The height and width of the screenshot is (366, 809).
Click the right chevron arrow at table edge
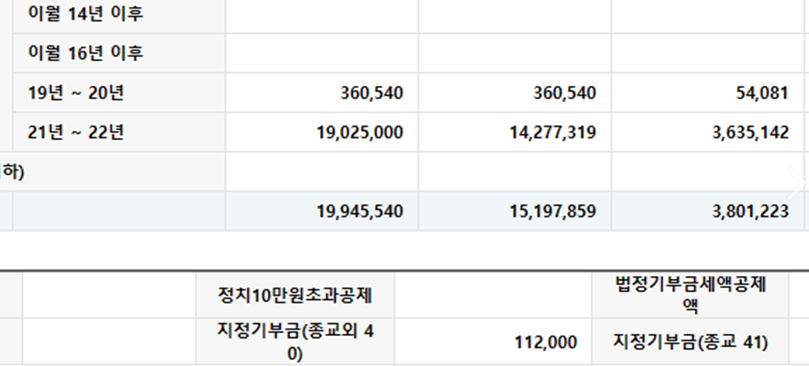point(798,183)
